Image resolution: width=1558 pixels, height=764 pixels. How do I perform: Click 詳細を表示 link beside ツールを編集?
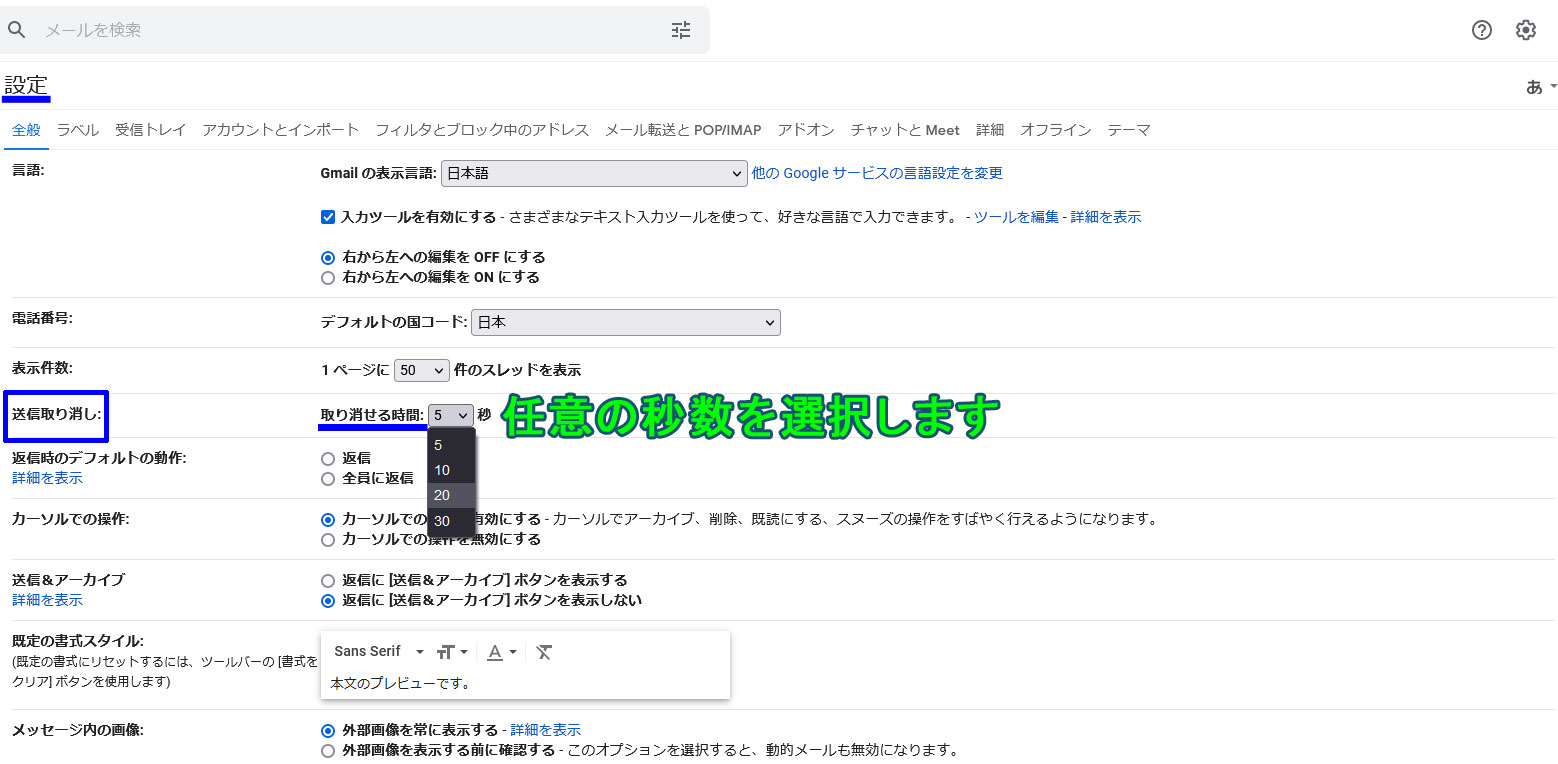(x=1106, y=217)
